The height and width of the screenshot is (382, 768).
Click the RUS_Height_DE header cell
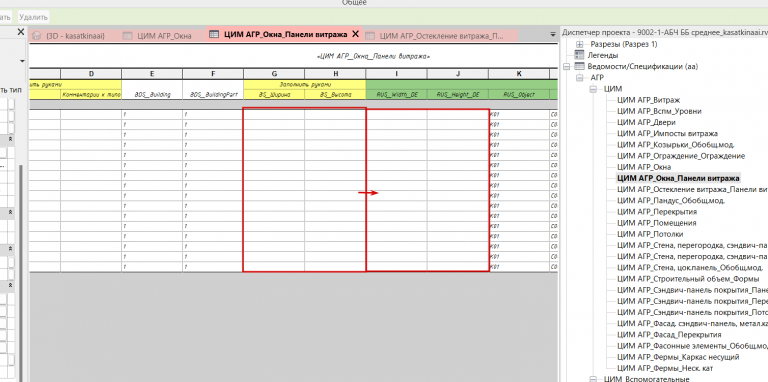tap(457, 95)
